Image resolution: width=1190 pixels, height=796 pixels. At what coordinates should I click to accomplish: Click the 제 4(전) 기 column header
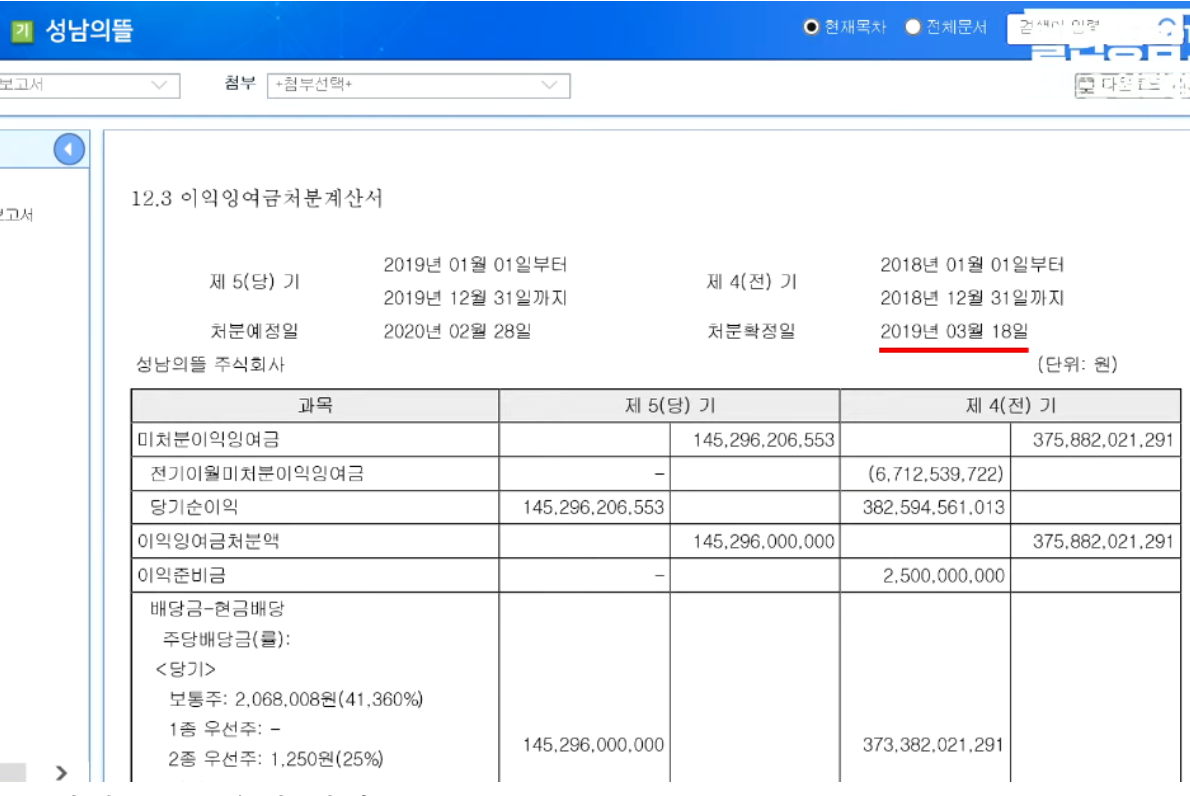1010,406
